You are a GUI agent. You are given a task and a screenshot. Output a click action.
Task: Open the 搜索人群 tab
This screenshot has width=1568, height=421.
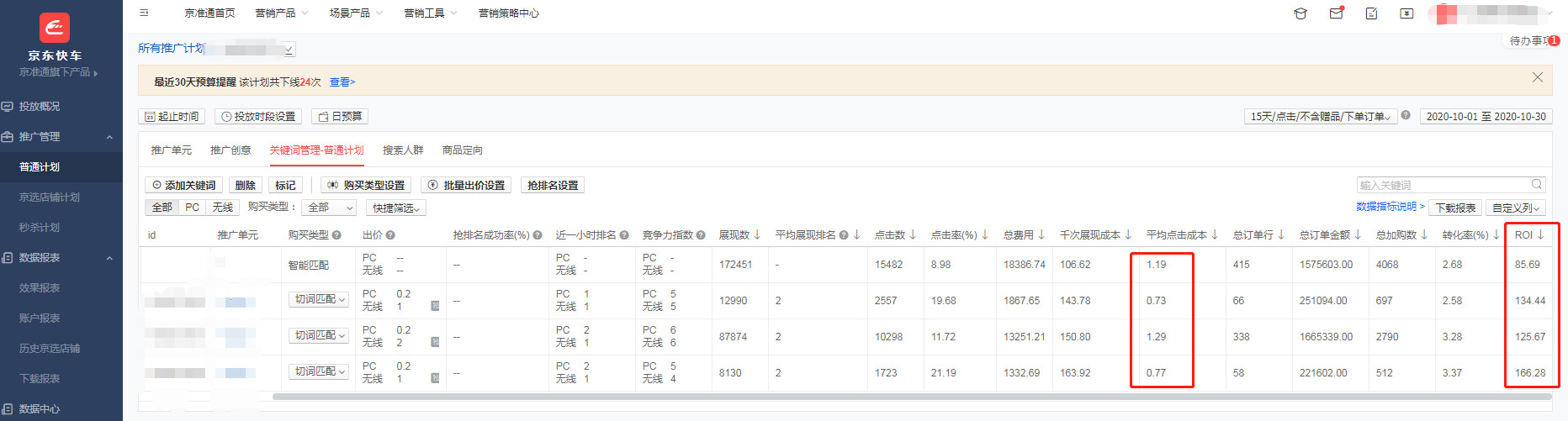pos(403,150)
